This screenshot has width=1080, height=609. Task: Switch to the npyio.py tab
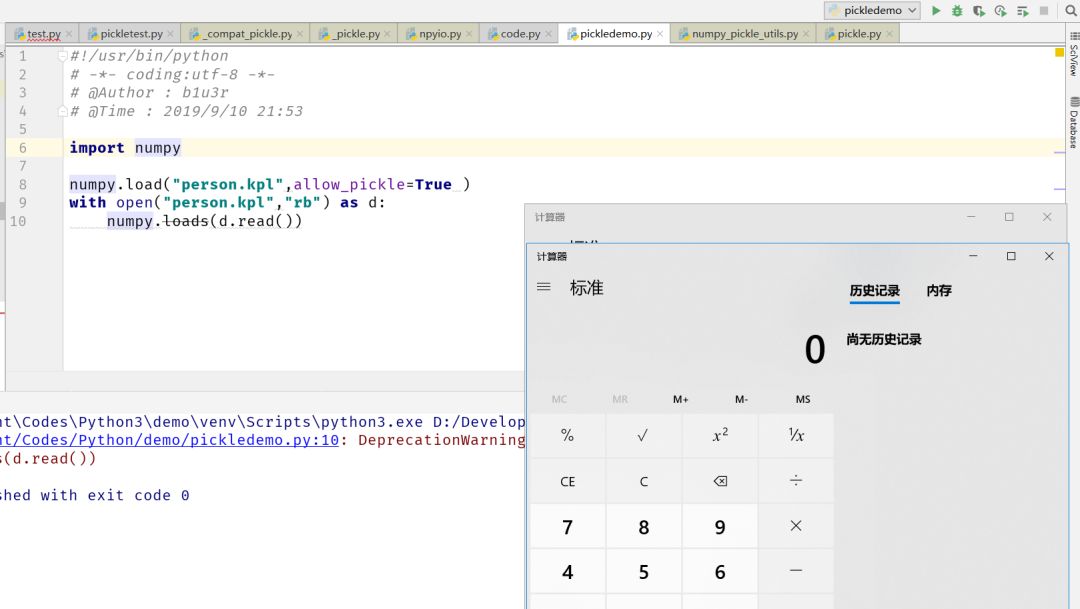click(x=439, y=33)
